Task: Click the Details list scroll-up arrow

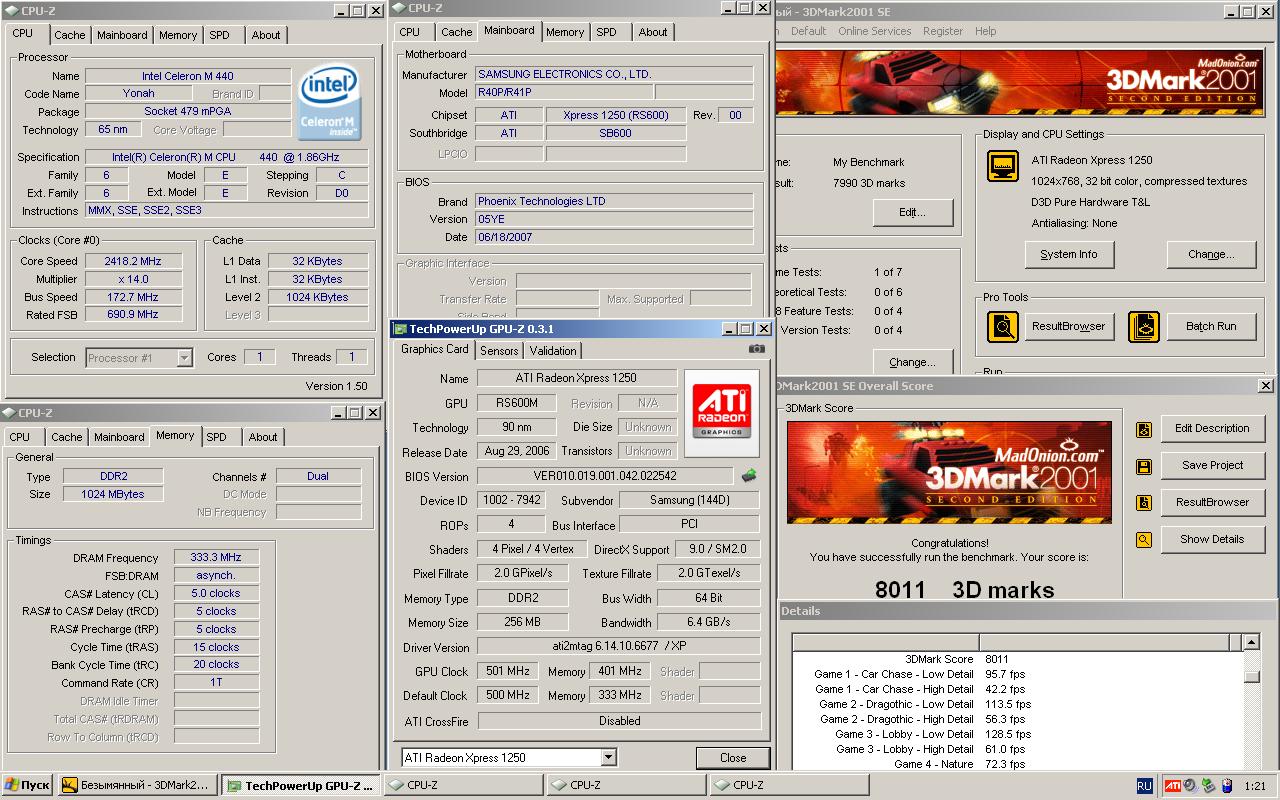Action: click(1251, 642)
